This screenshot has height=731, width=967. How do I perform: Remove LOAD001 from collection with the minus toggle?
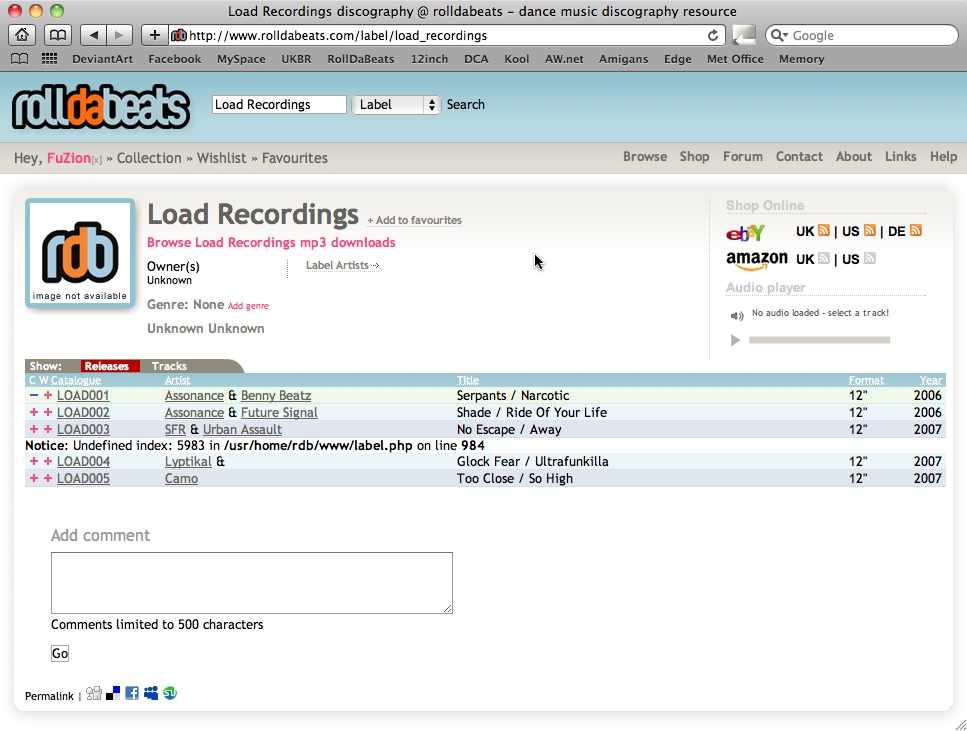[x=34, y=395]
